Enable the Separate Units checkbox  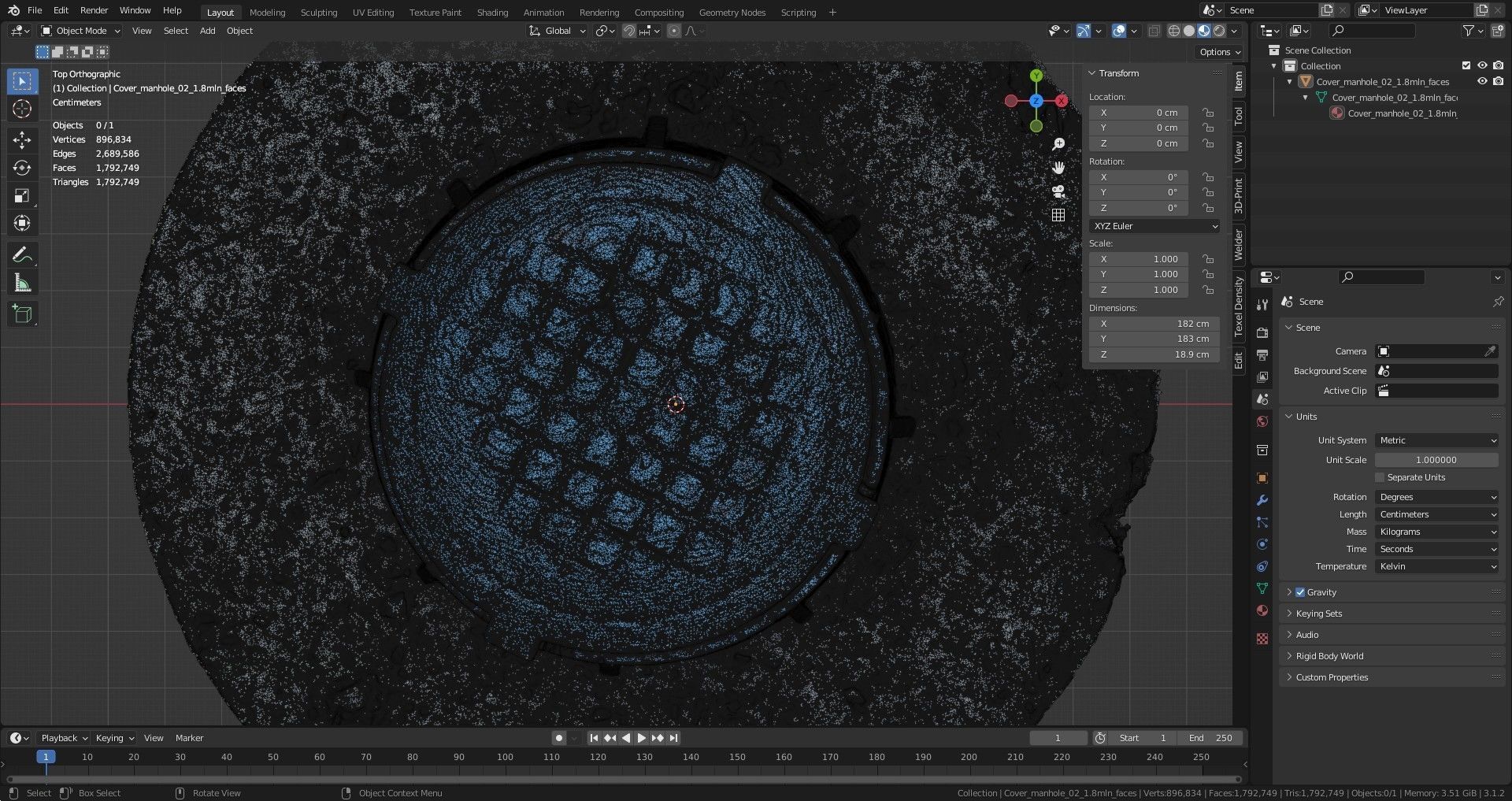pos(1380,477)
